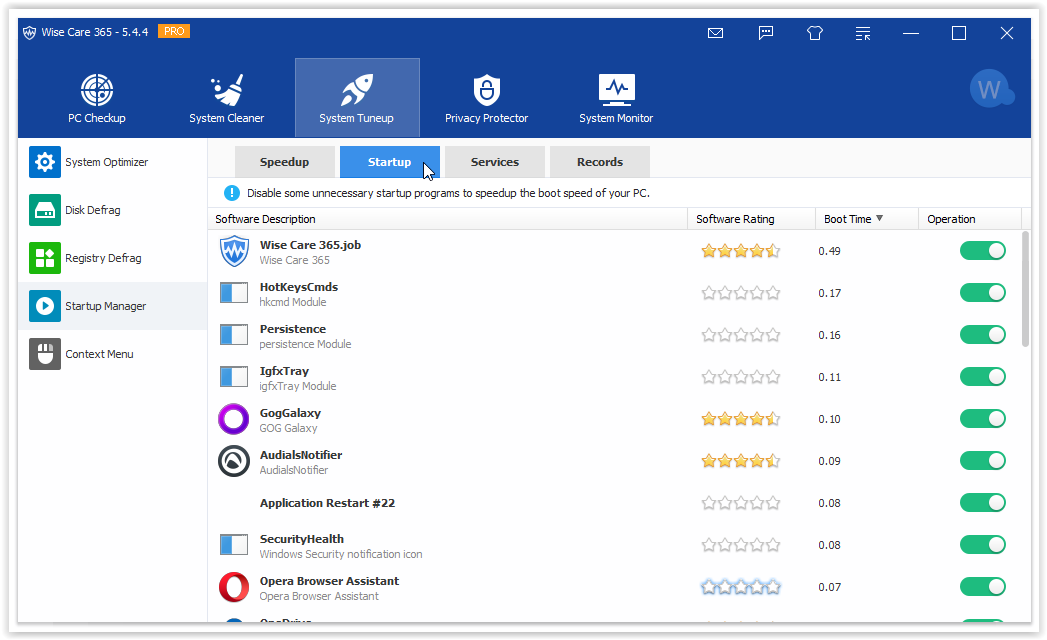Open the Privacy Protector section
Image resolution: width=1047 pixels, height=640 pixels.
[x=486, y=98]
